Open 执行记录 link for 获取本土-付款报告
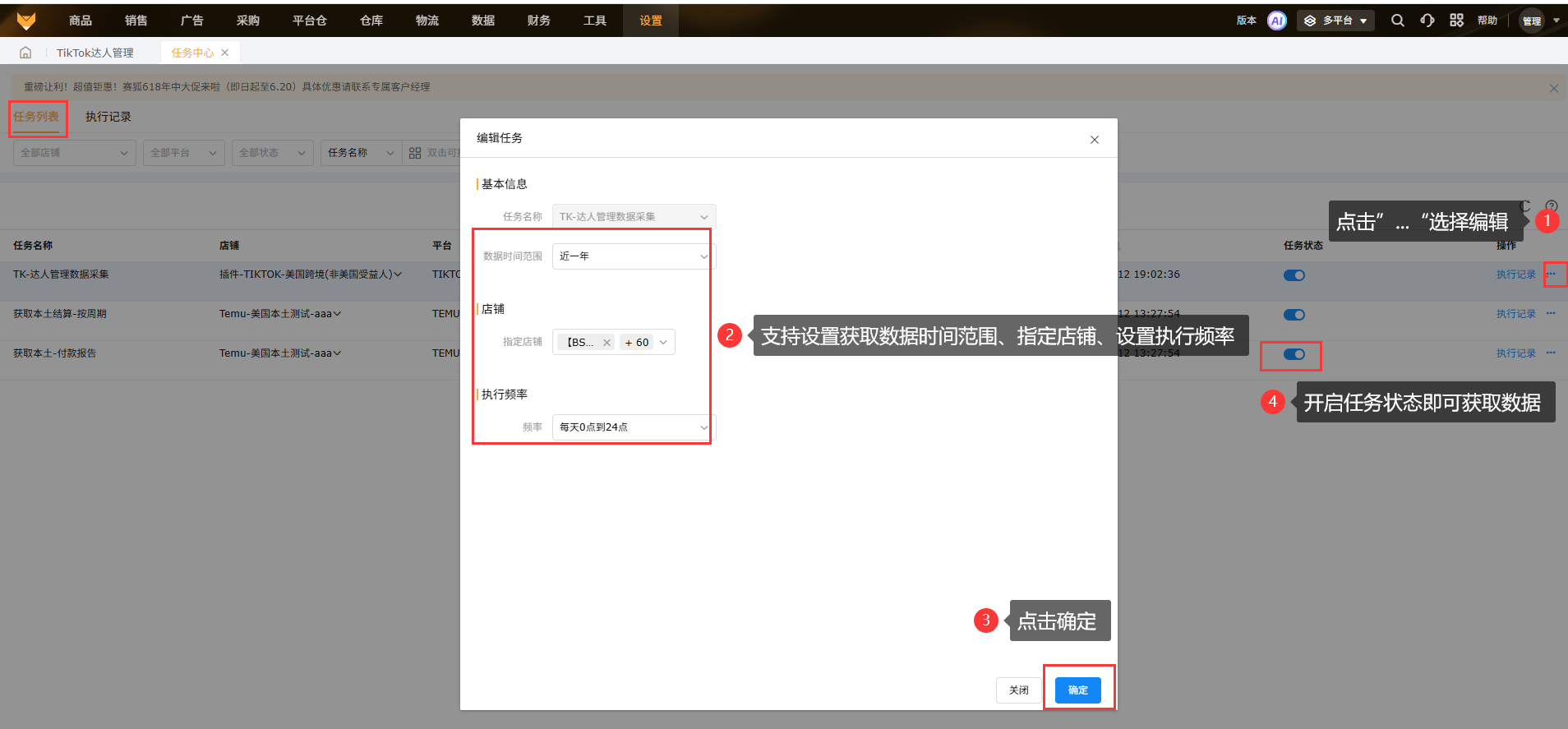The width and height of the screenshot is (1568, 729). click(1515, 353)
